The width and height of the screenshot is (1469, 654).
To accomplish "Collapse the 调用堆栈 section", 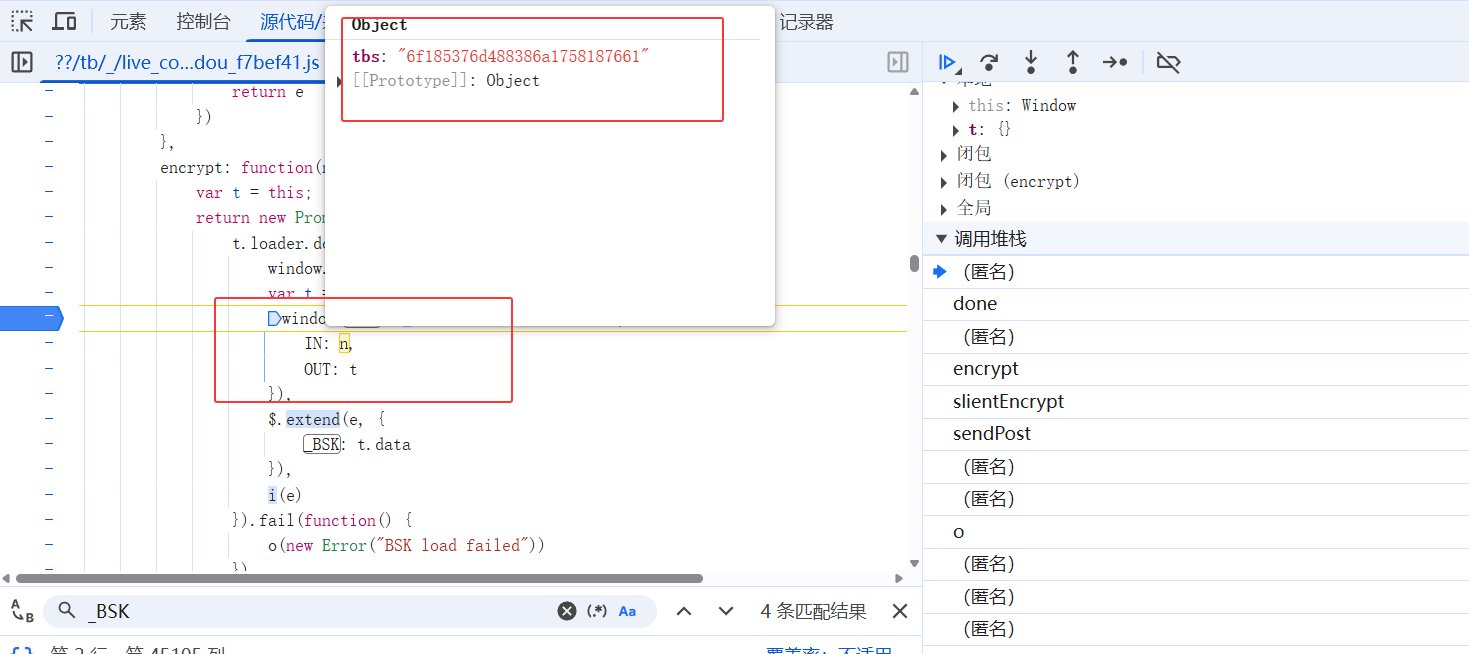I will (x=941, y=238).
